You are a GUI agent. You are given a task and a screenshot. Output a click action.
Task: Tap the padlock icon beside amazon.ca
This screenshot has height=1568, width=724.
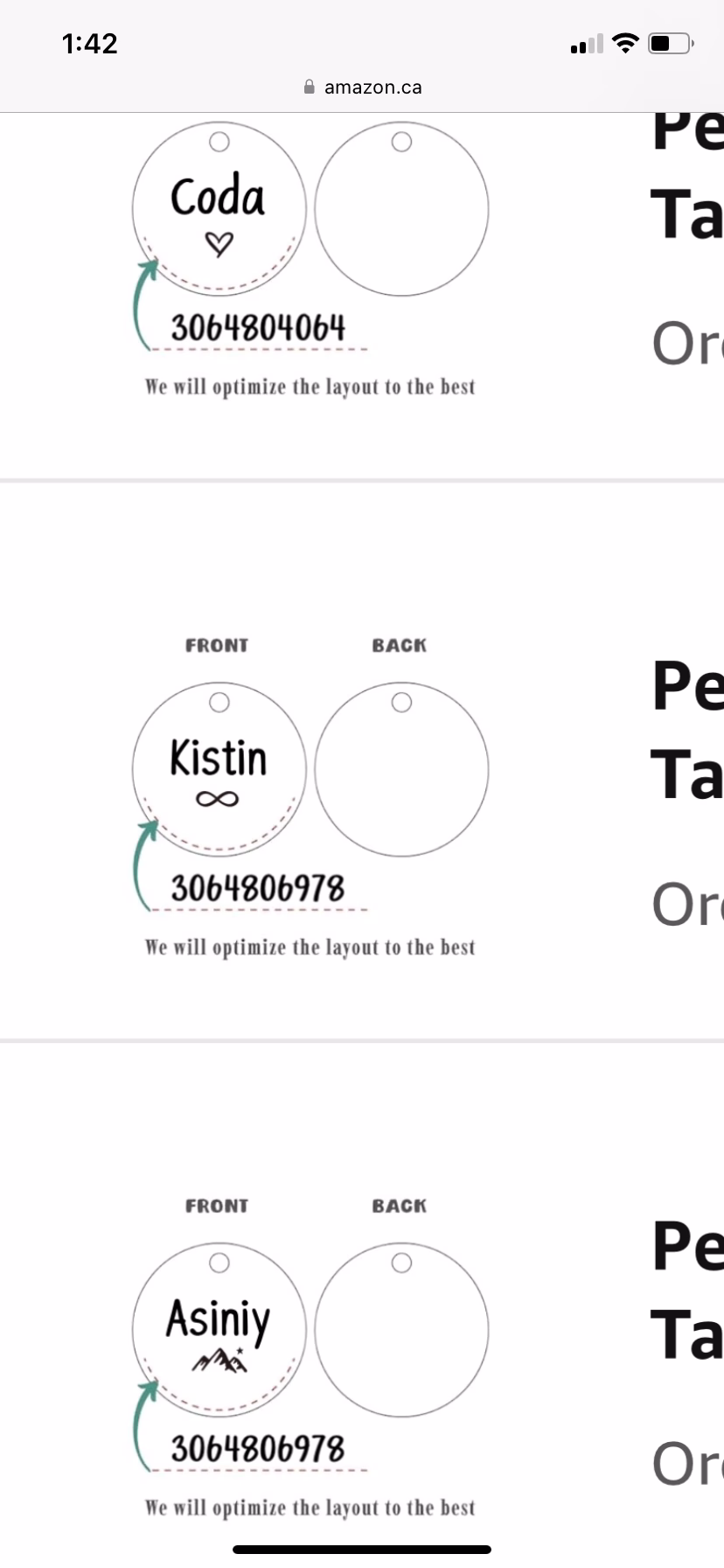pyautogui.click(x=309, y=87)
